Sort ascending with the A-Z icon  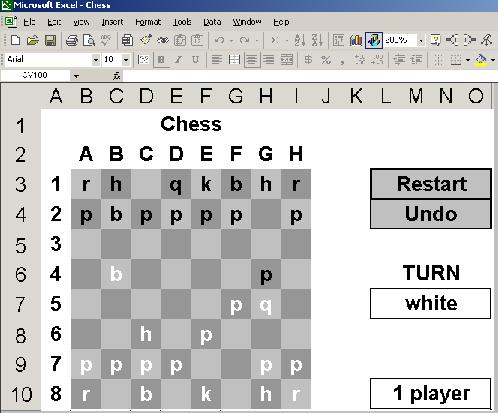pos(299,40)
